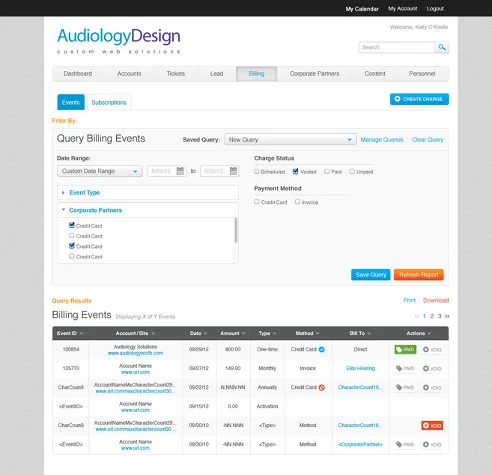This screenshot has width=492, height=475.
Task: Open the Accounts nav tab
Action: point(129,74)
